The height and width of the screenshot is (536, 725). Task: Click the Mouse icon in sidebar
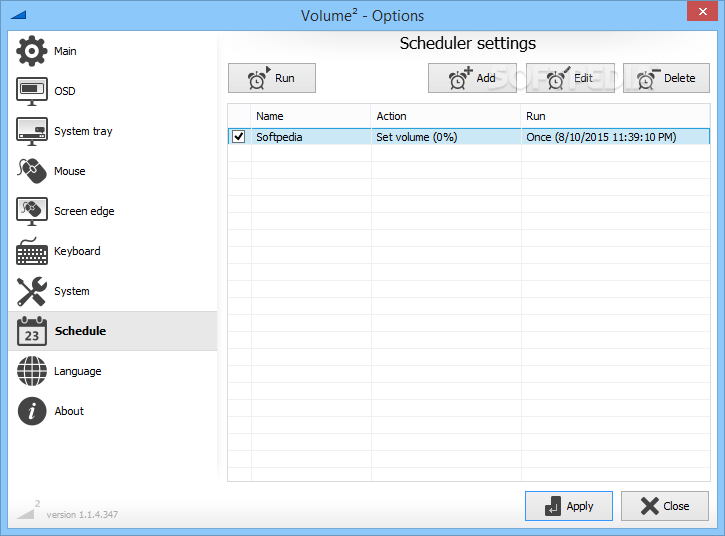(x=31, y=171)
